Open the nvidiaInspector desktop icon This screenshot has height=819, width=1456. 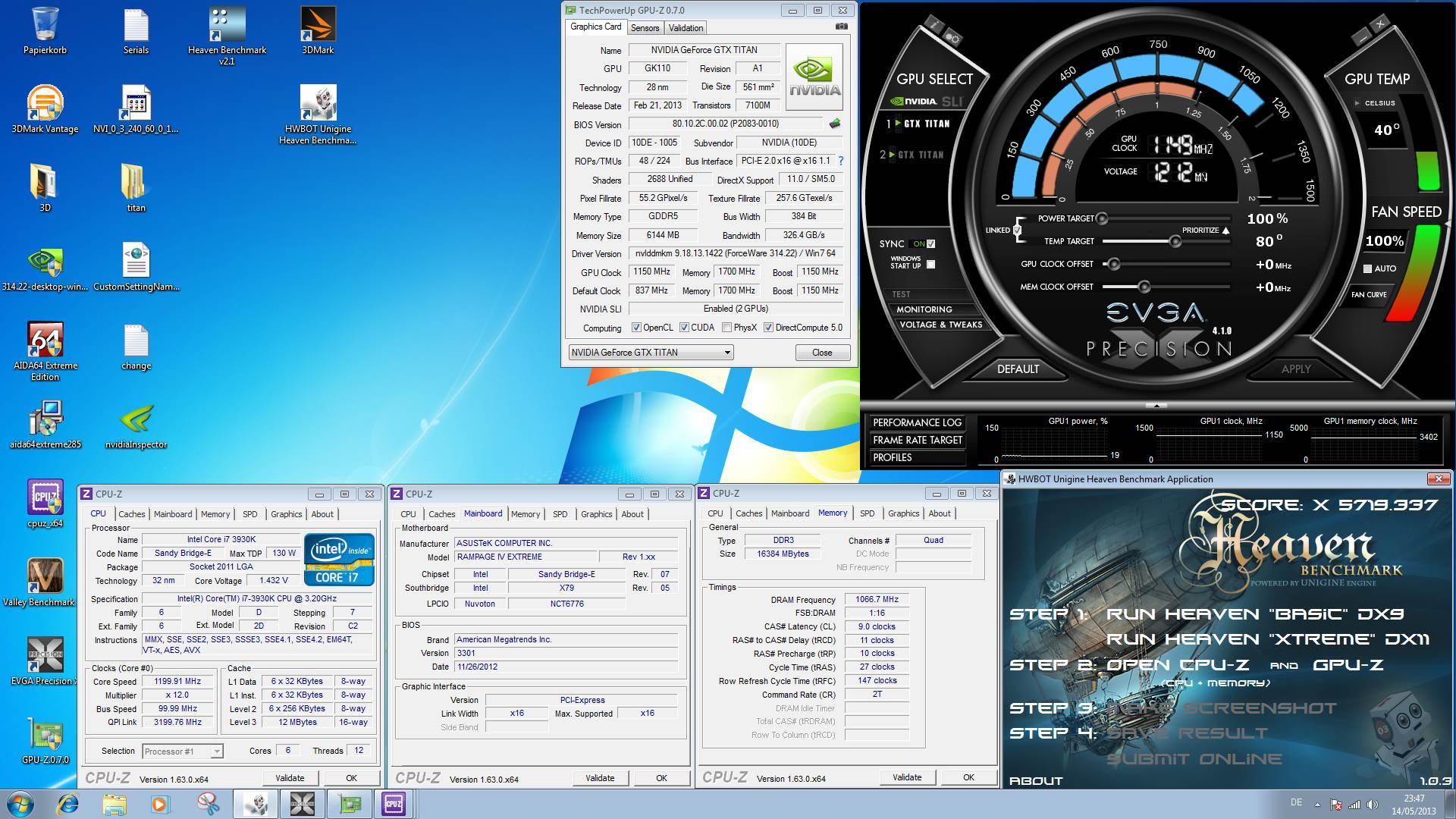136,425
